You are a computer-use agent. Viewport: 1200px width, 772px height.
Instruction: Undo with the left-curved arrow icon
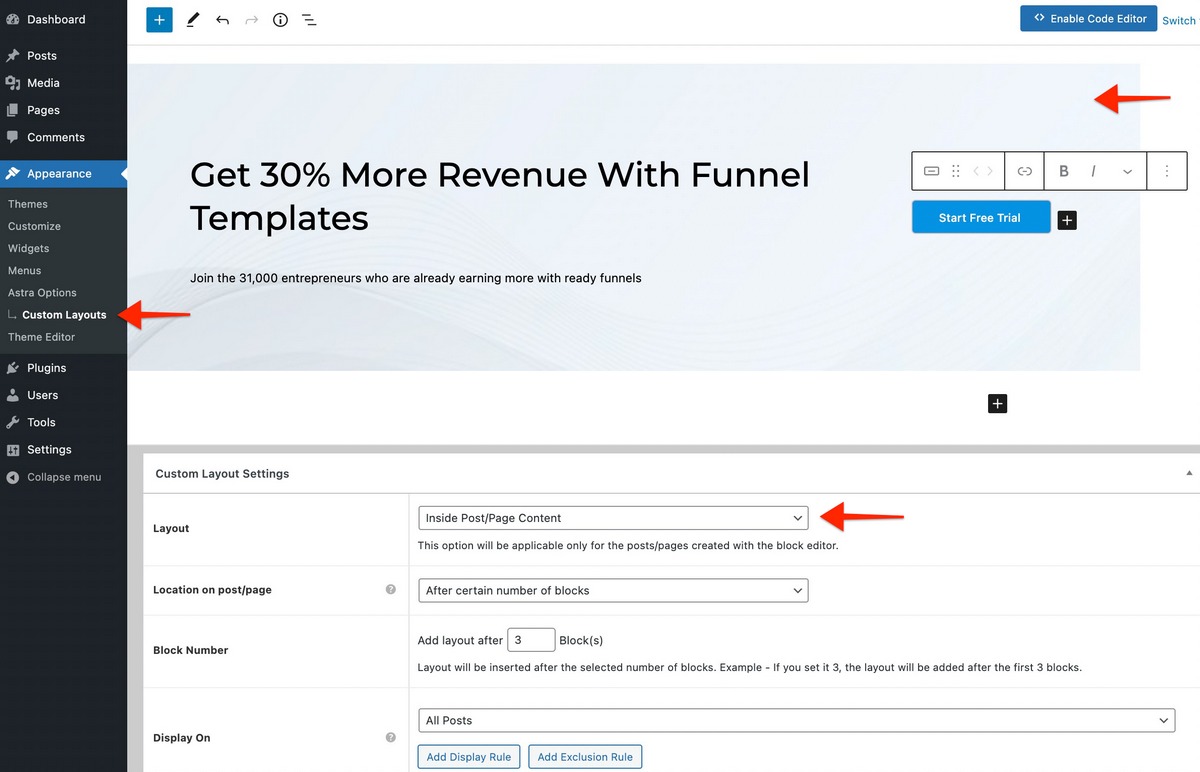pos(222,19)
